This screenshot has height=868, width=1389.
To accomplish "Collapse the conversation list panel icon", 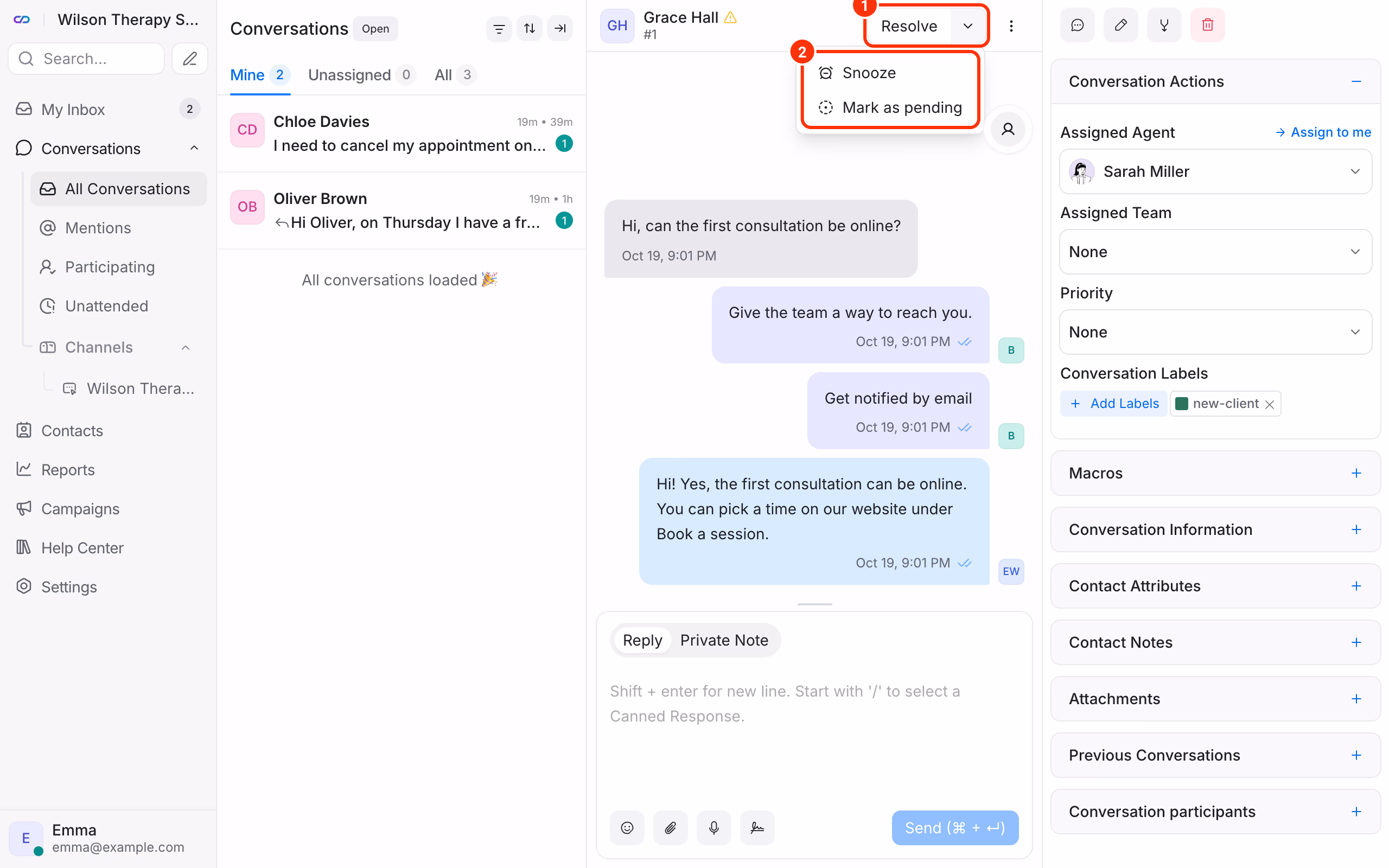I will (559, 28).
